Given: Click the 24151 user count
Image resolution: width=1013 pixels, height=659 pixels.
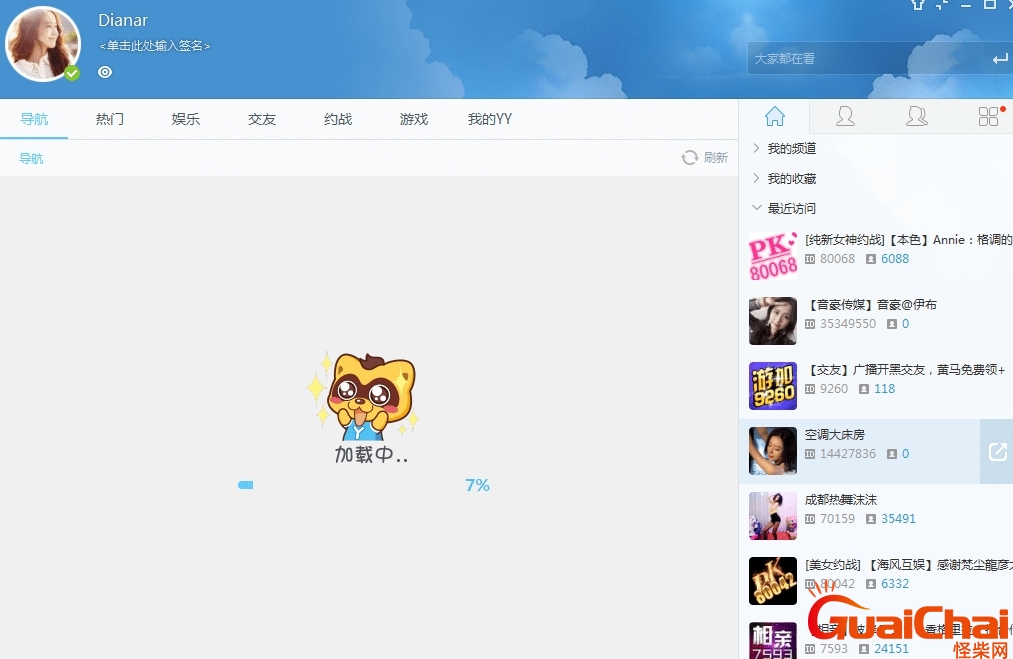Looking at the screenshot, I should click(x=892, y=648).
